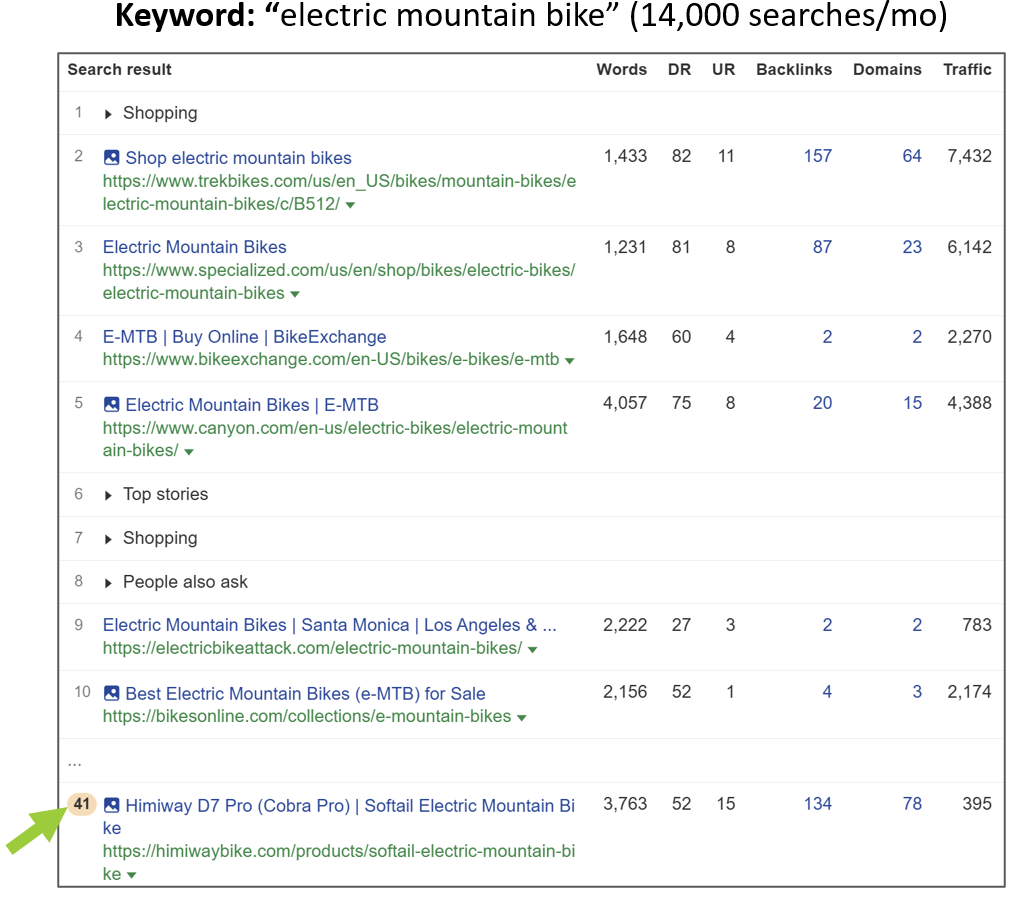Open dropdown arrow after electricbikeattack.com URL
This screenshot has width=1020, height=907.
(532, 649)
